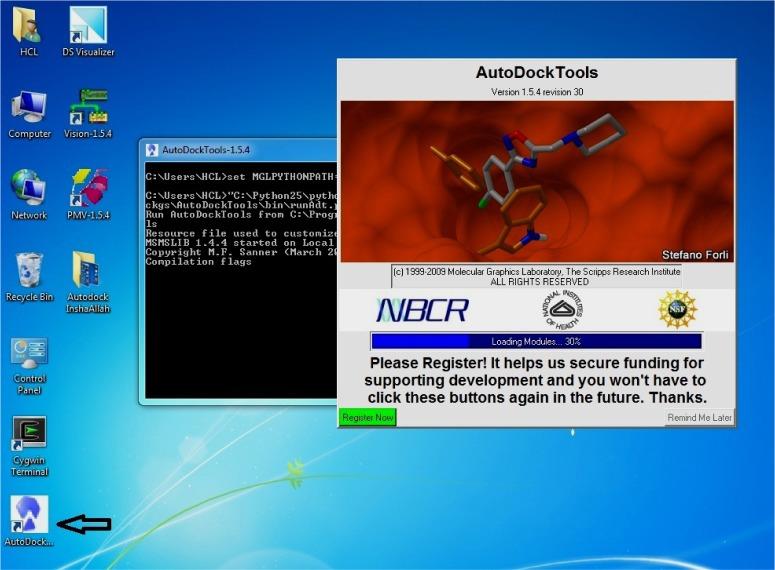Viewport: 775px width, 570px height.
Task: Click the Loading Modules progress bar
Action: 536,341
